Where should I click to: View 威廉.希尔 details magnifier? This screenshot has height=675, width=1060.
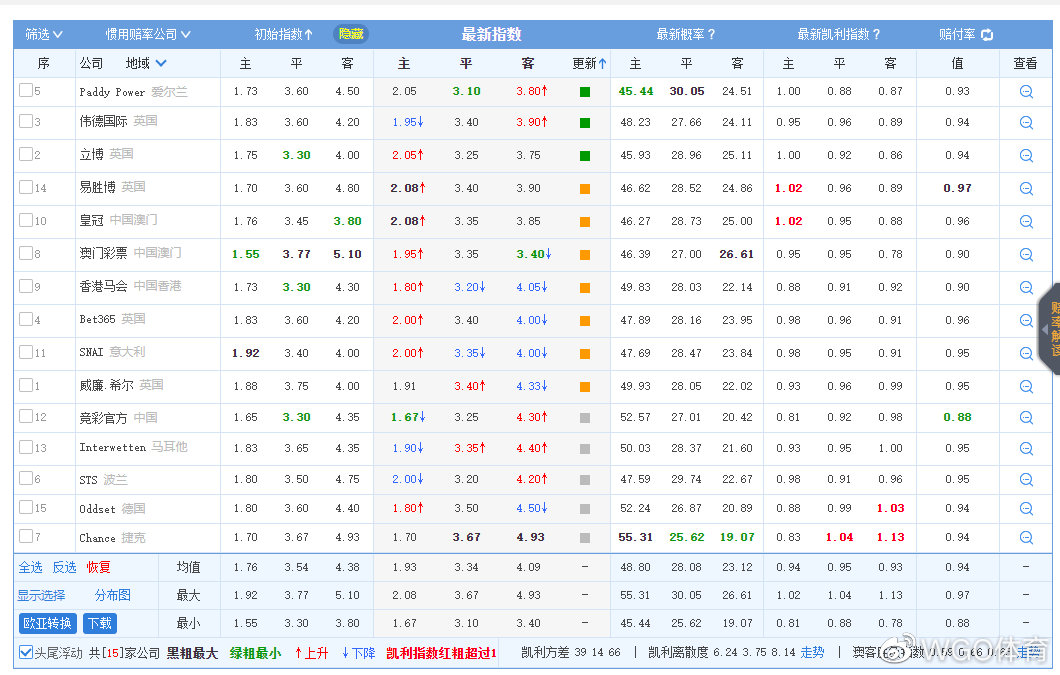coord(1026,386)
